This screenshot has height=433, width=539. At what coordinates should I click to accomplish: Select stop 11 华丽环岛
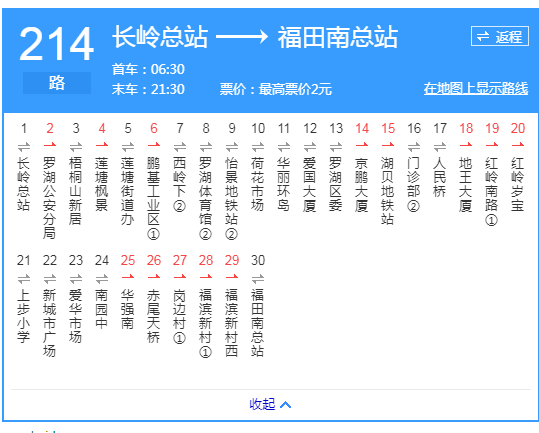[x=284, y=184]
